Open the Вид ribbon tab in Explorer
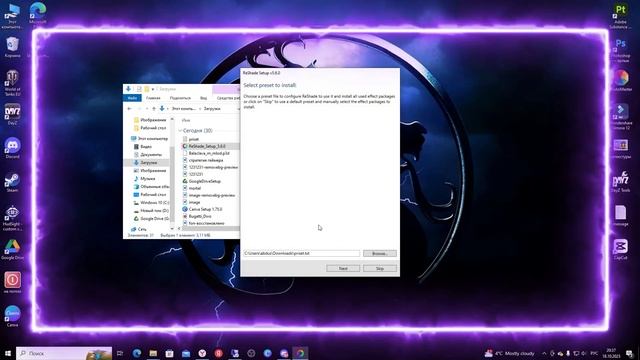The width and height of the screenshot is (640, 360). tap(203, 98)
